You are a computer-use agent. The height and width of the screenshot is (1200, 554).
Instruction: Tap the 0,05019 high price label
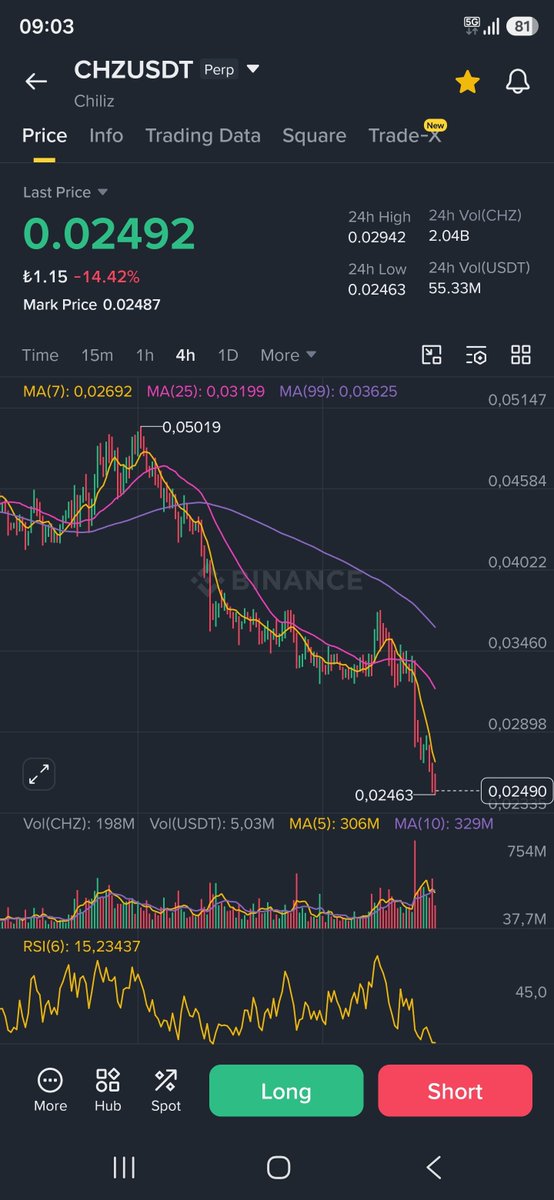(x=191, y=427)
